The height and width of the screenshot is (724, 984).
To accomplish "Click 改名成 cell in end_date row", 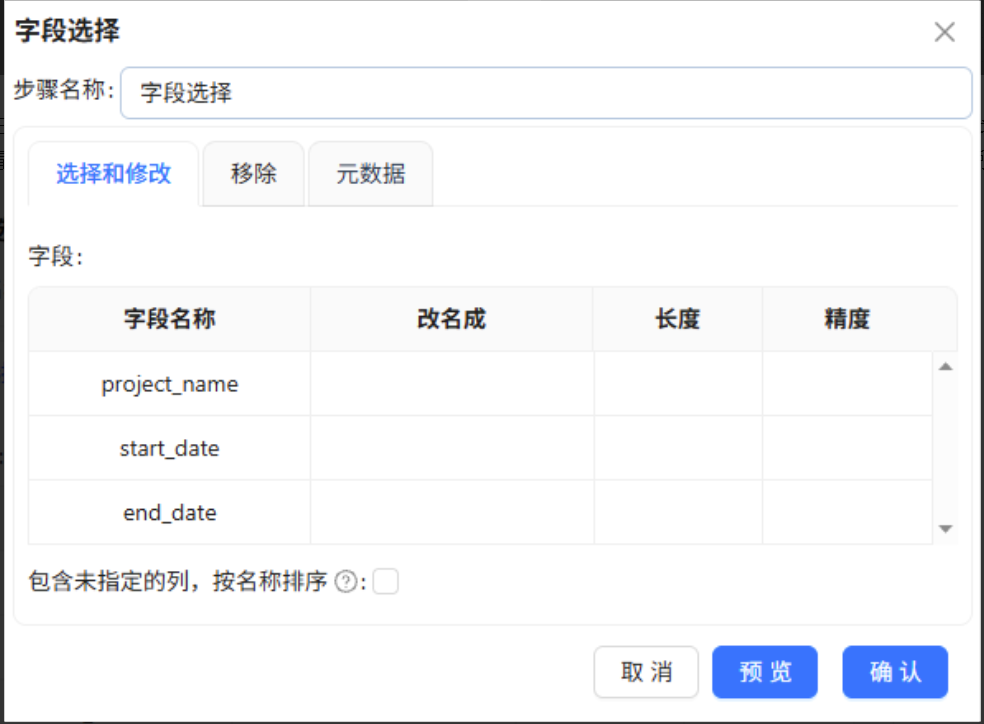I will point(452,513).
